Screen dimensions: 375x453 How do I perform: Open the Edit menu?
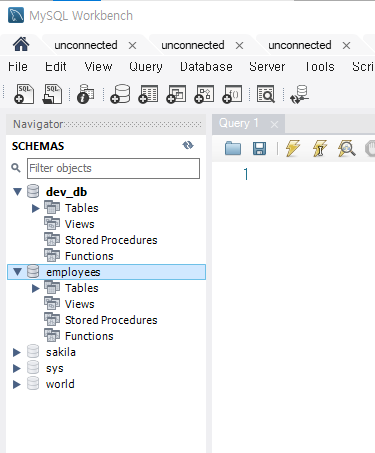coord(56,66)
